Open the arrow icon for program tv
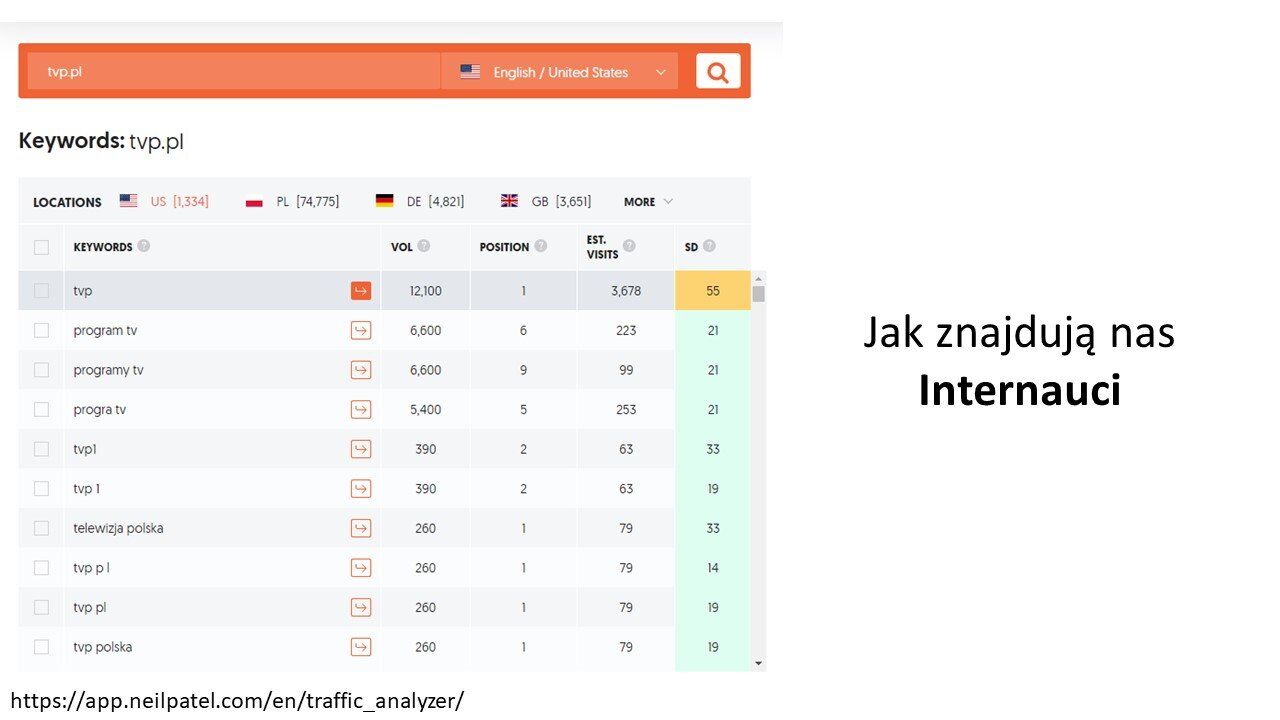 361,330
